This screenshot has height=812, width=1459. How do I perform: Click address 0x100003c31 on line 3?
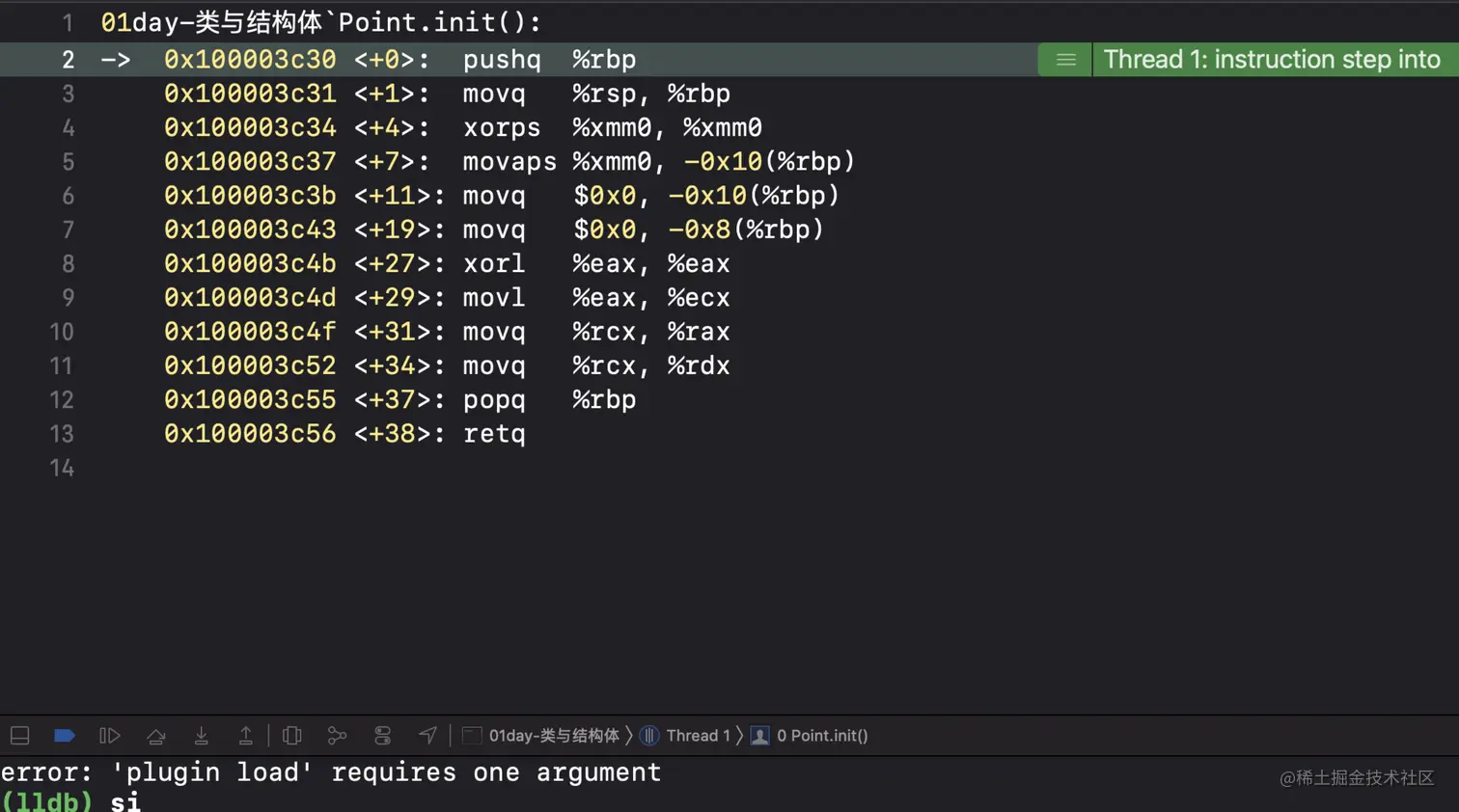[250, 94]
